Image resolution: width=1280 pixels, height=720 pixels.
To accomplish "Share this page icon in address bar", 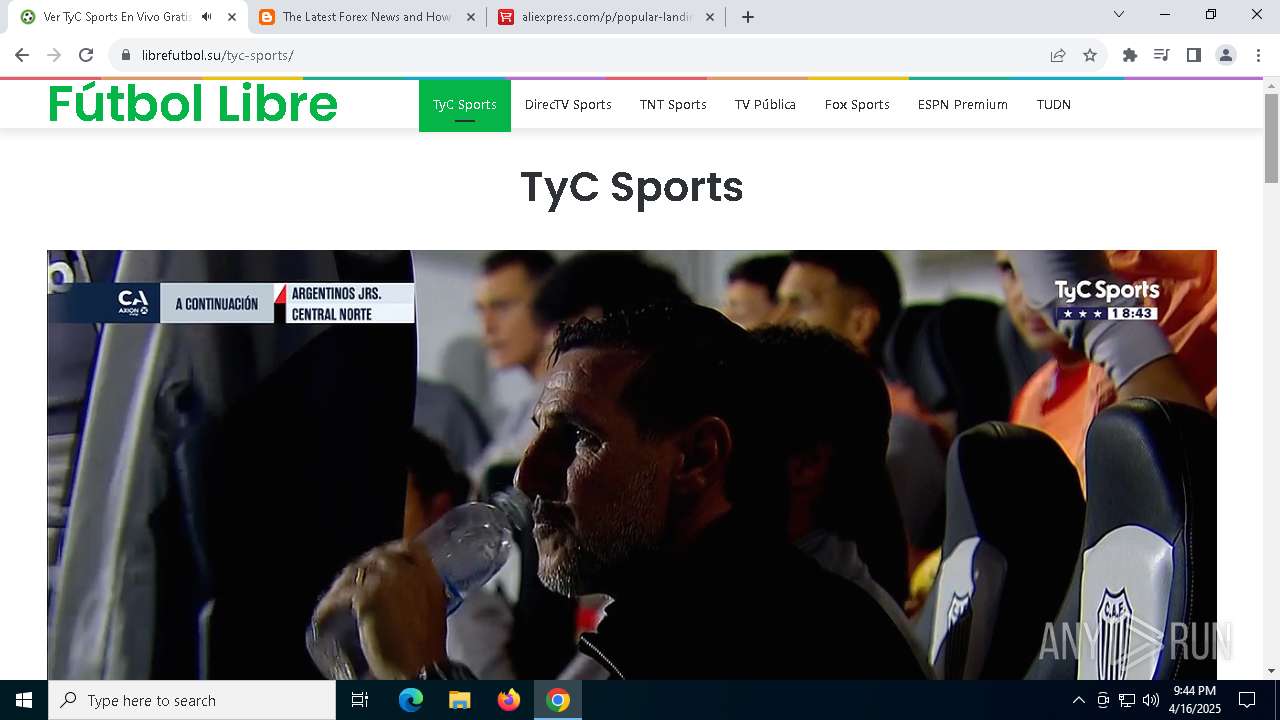I will click(x=1058, y=55).
